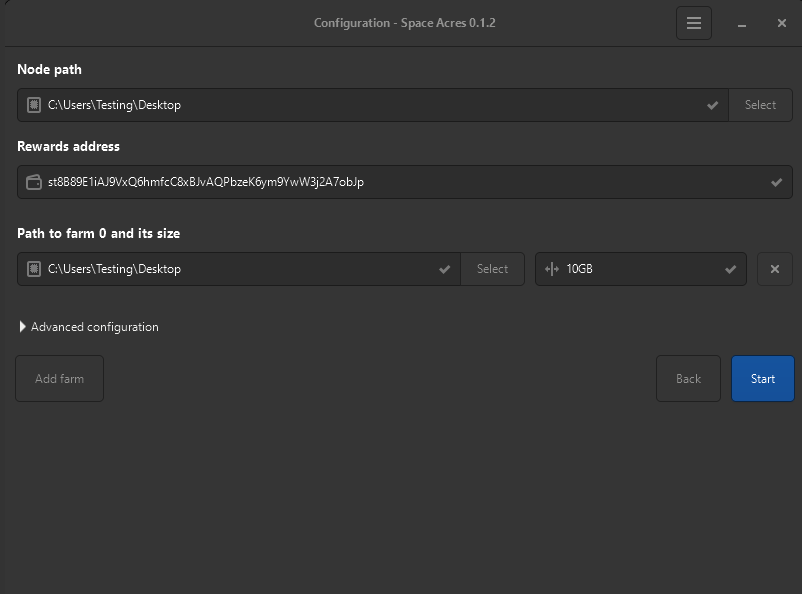This screenshot has width=802, height=594.
Task: Minimize the Space Acres window
Action: click(x=742, y=24)
